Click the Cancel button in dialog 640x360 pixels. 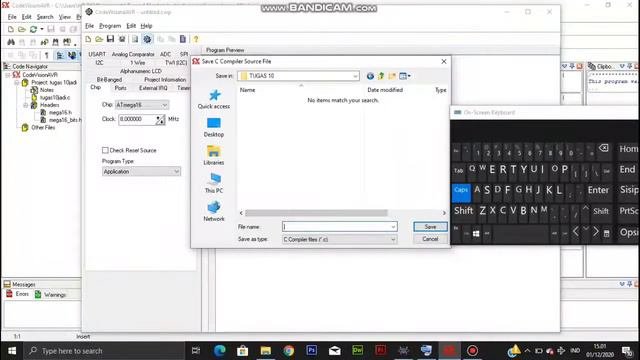click(x=430, y=239)
